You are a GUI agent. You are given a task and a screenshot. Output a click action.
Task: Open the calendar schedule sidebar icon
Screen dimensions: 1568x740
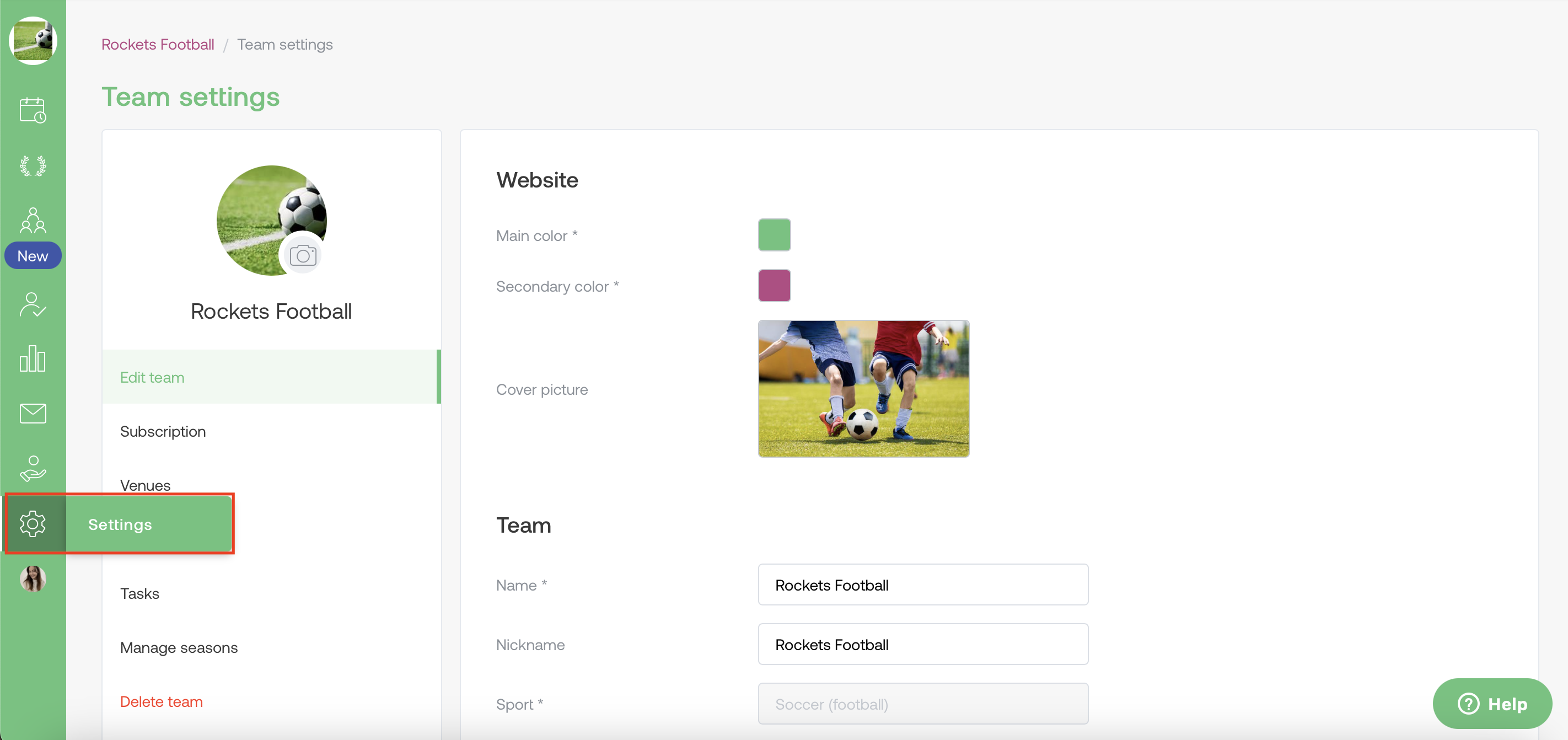tap(33, 111)
